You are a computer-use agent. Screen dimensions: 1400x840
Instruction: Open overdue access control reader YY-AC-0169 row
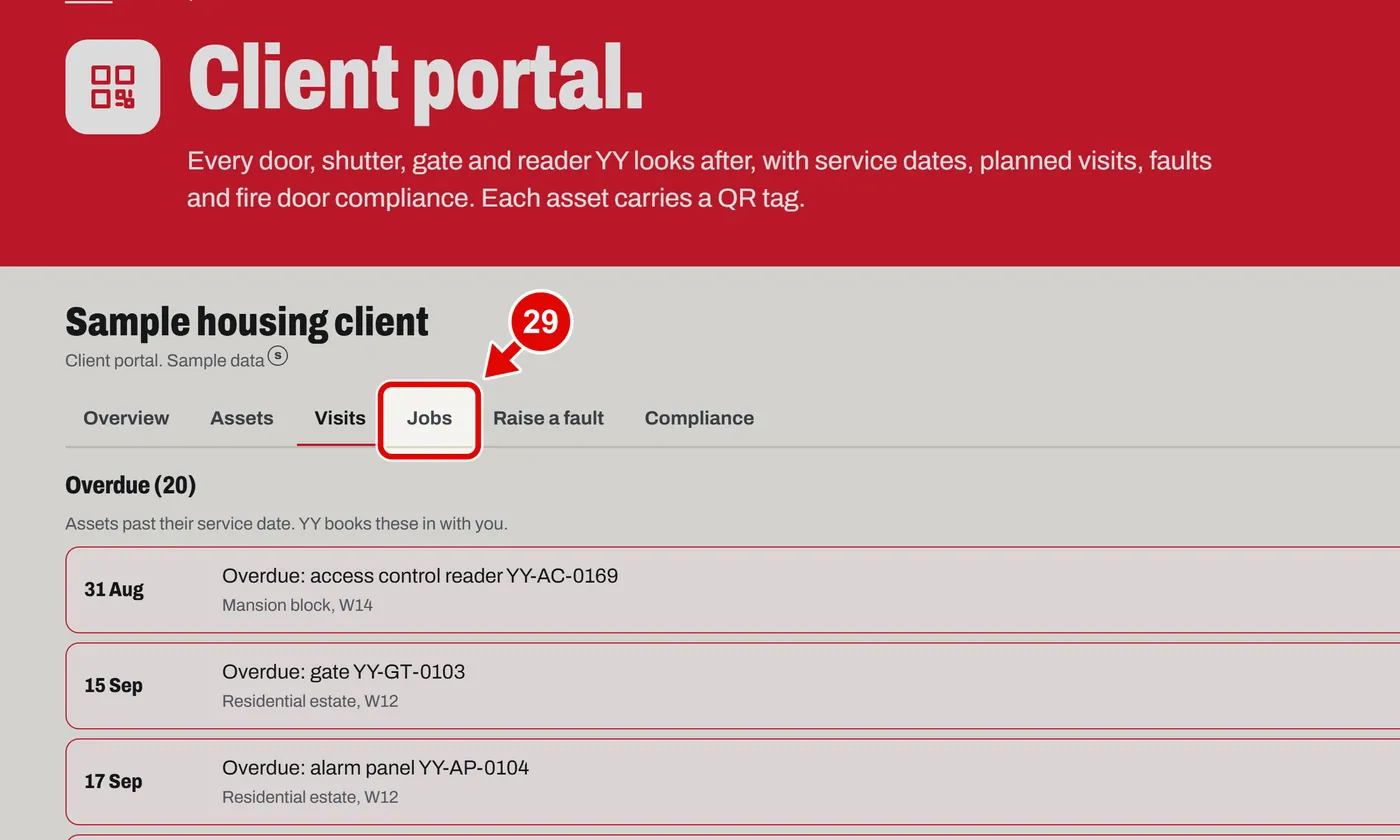(x=733, y=590)
